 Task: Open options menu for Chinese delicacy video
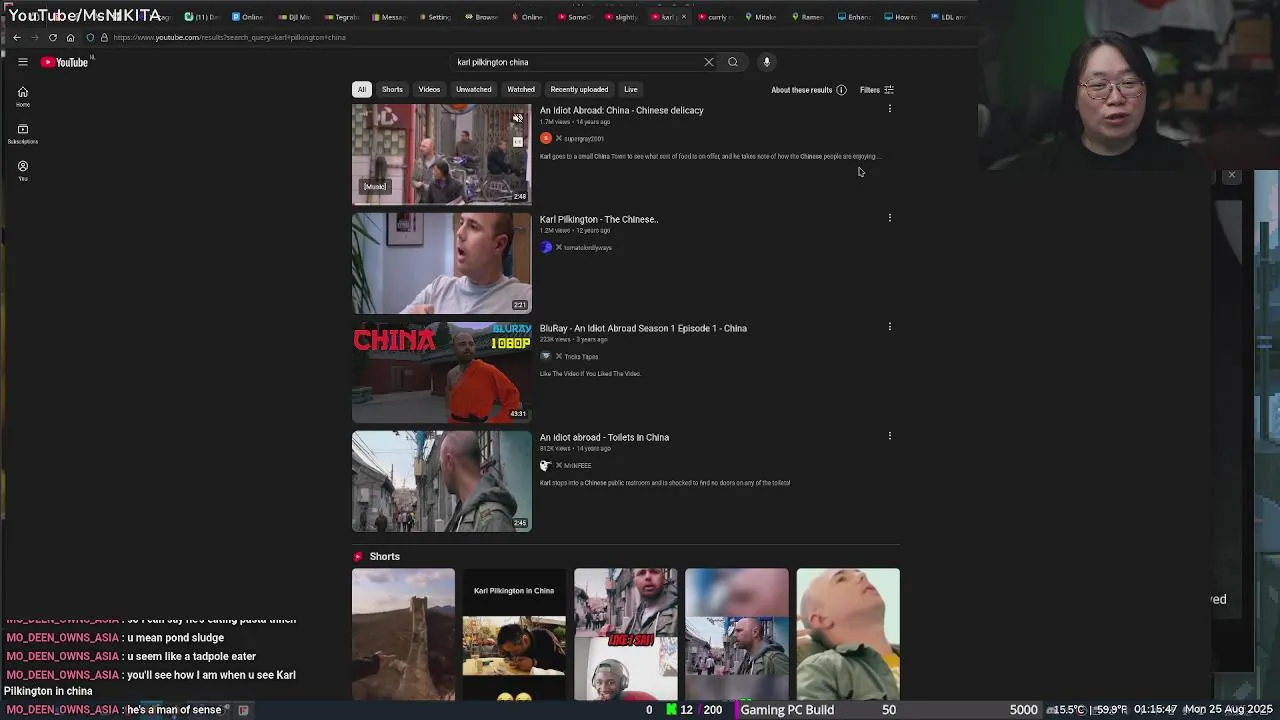pyautogui.click(x=889, y=109)
